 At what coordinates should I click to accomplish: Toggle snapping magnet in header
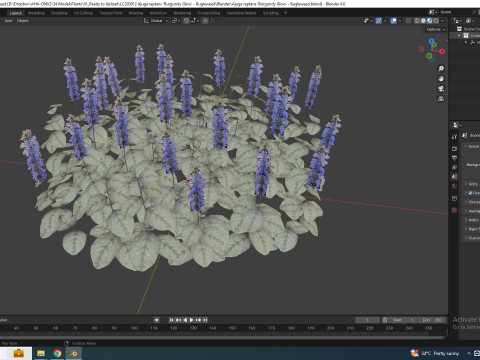pyautogui.click(x=186, y=21)
